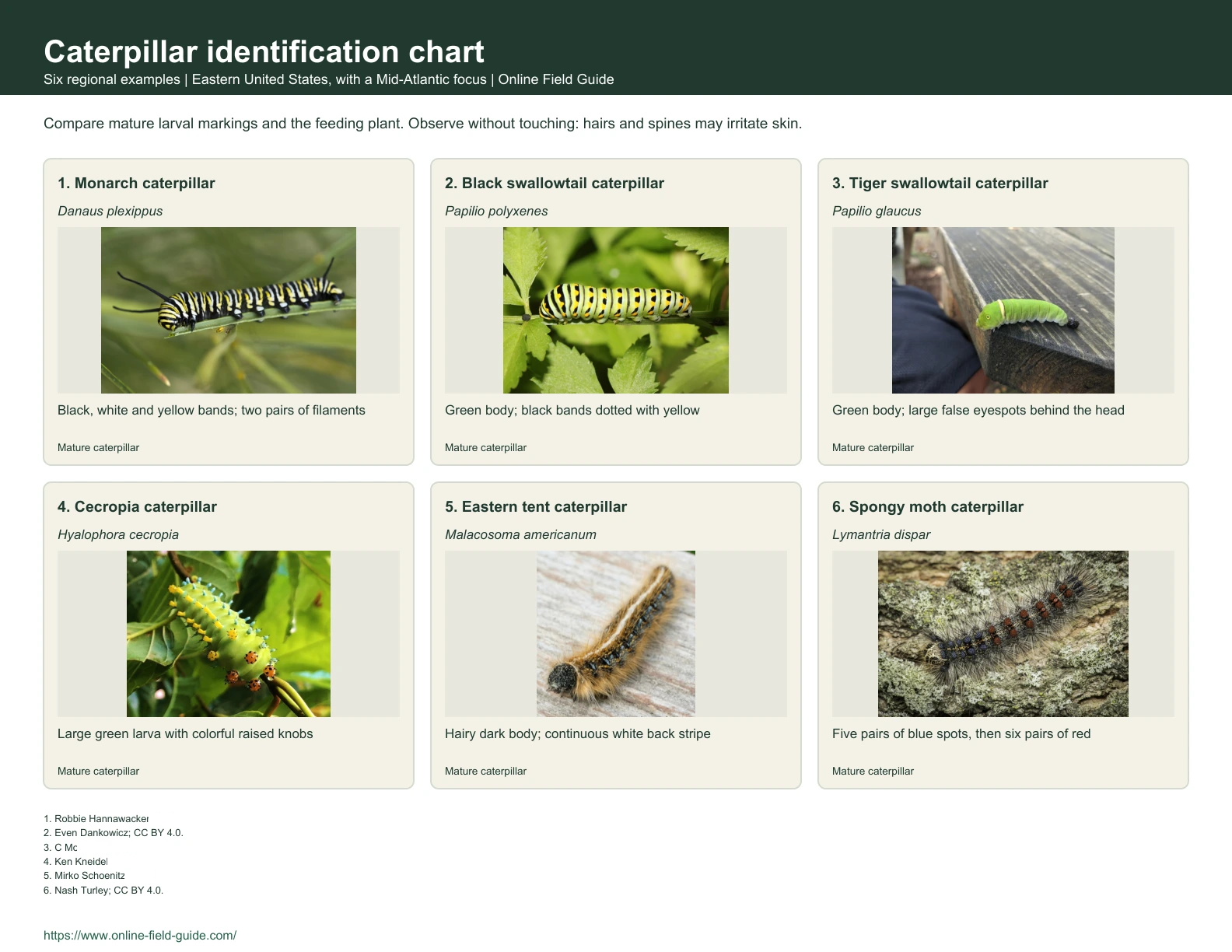1232x952 pixels.
Task: Click the credit '6. Nash Turley; CC BY 4.0.'
Action: pyautogui.click(x=103, y=890)
